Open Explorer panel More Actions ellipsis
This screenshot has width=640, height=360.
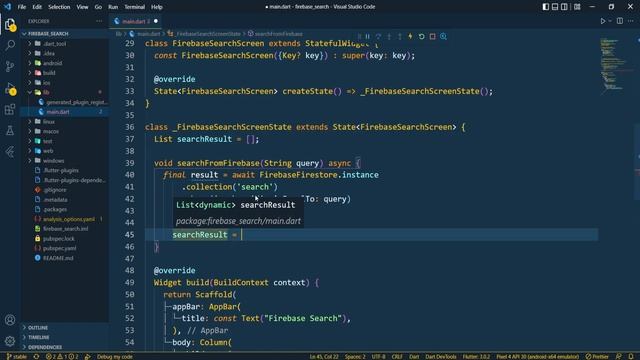point(99,21)
